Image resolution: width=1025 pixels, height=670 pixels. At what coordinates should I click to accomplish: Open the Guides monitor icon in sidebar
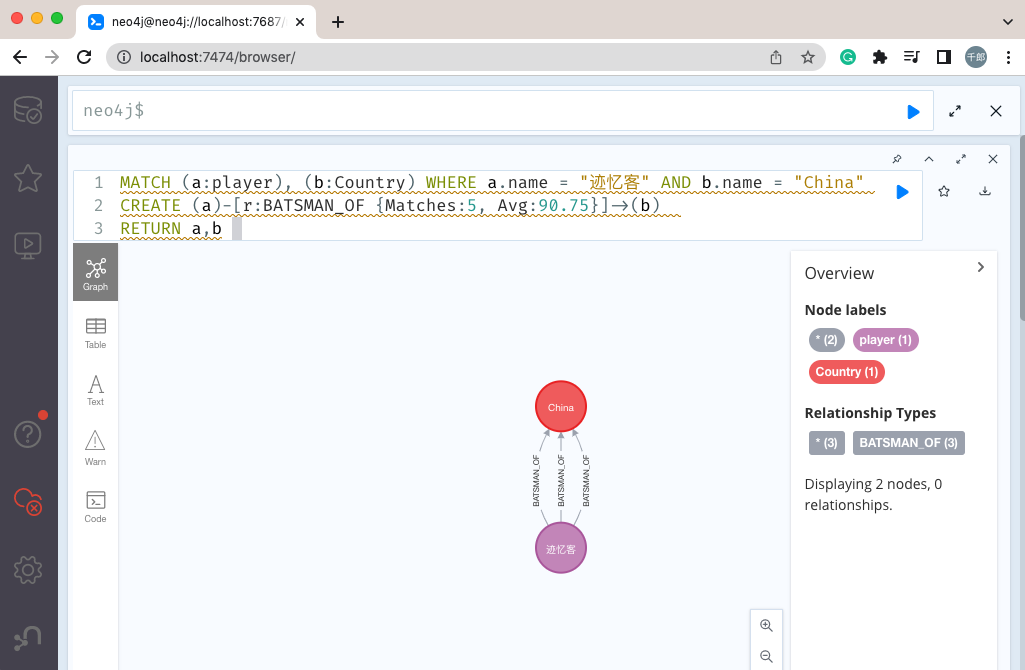tap(28, 246)
